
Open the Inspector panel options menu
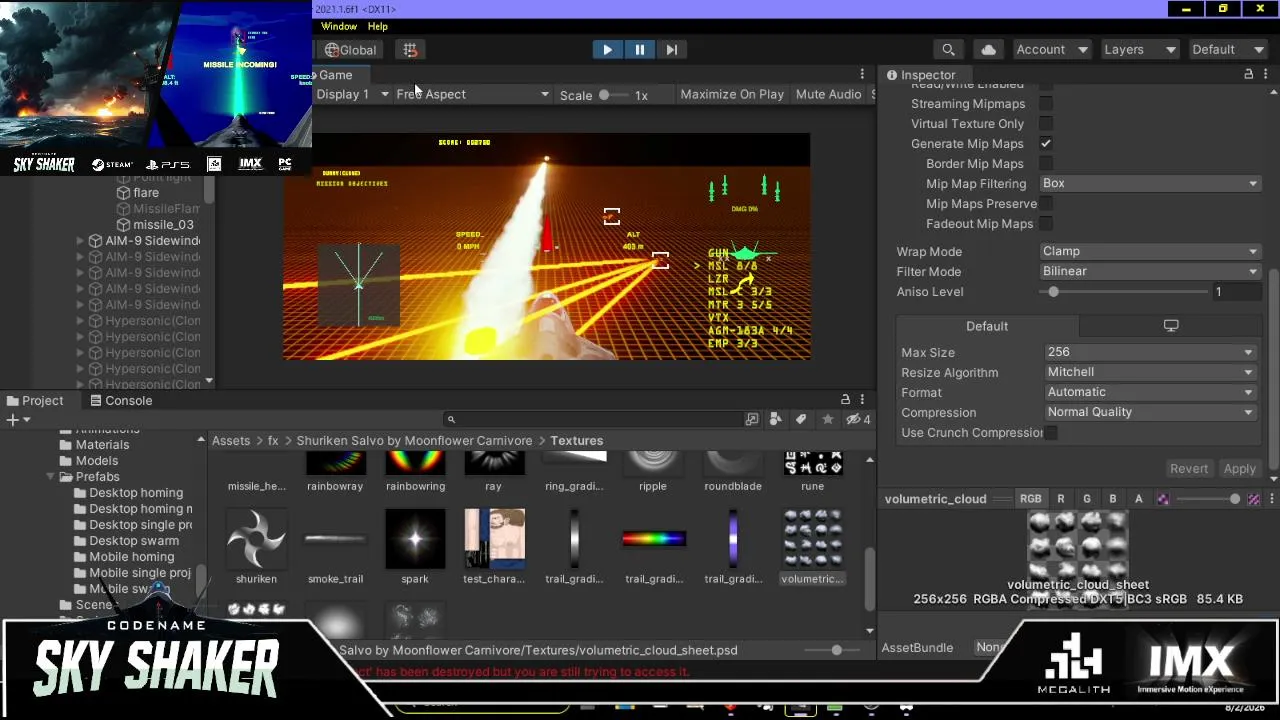point(1265,74)
